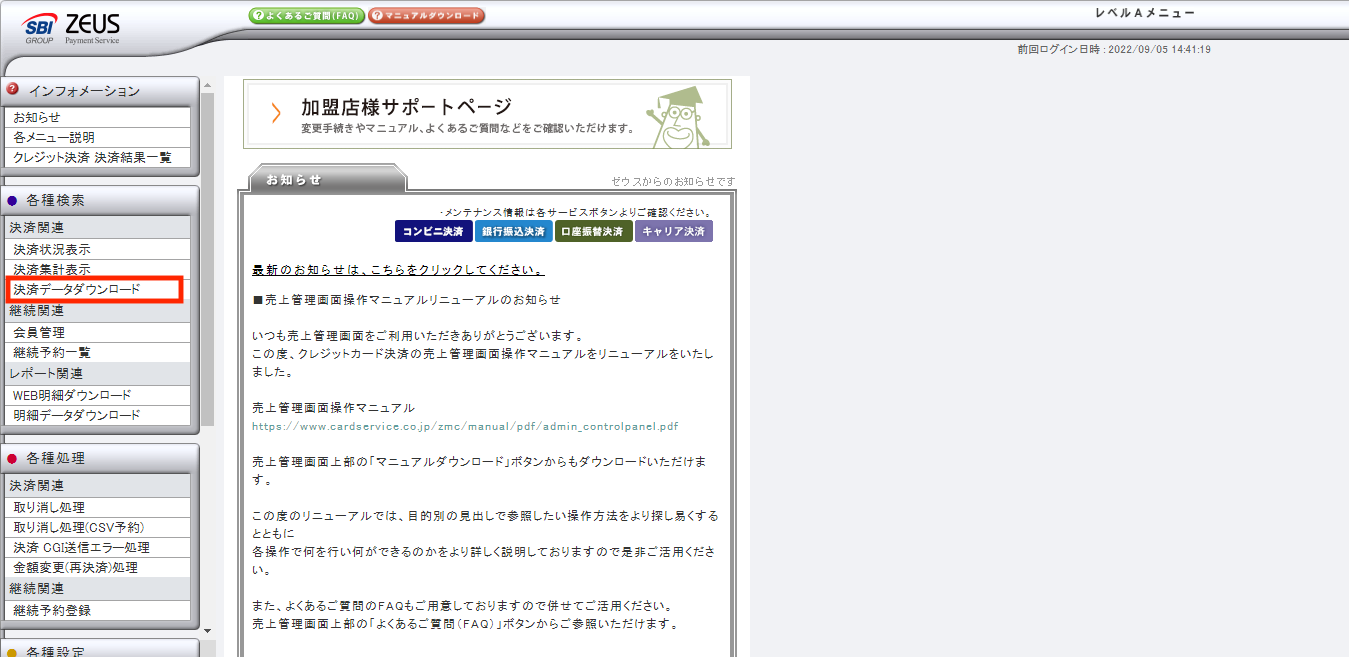This screenshot has width=1349, height=657.
Task: Click orange chevron on support banner
Action: [276, 113]
